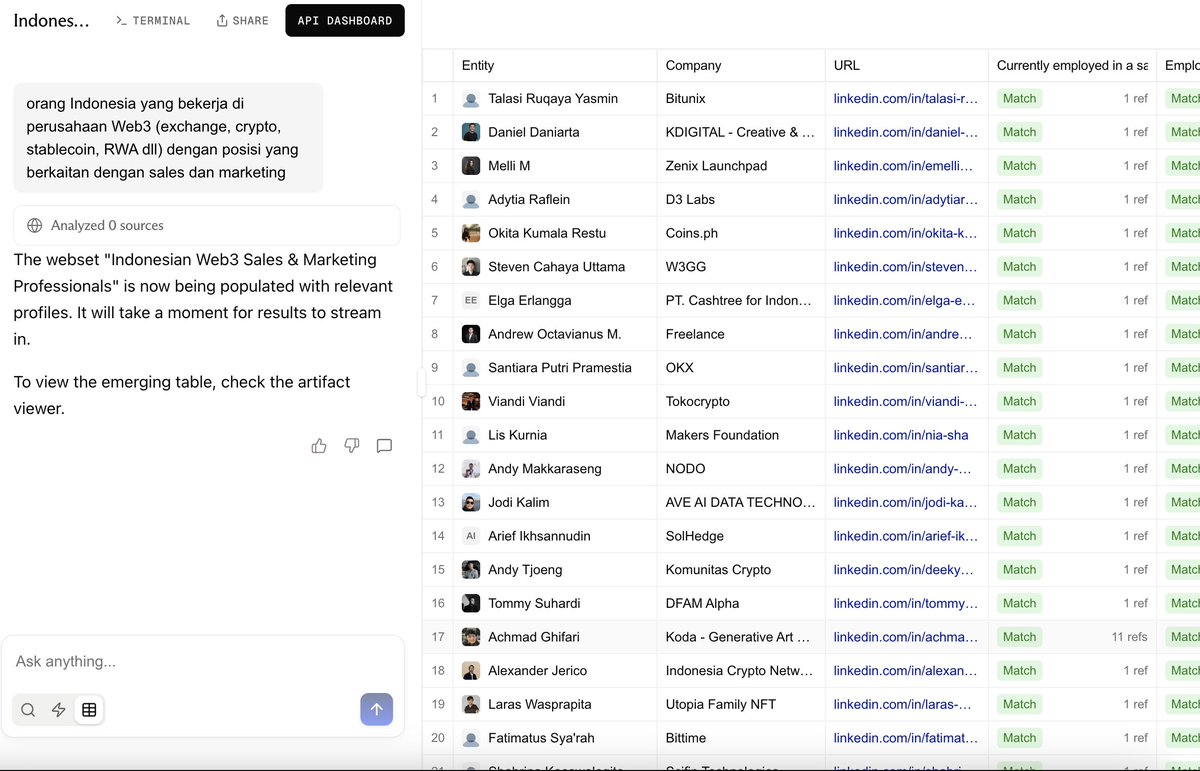
Task: Click Santiara Putri Pramestia placeholder avatar
Action: [x=471, y=368]
